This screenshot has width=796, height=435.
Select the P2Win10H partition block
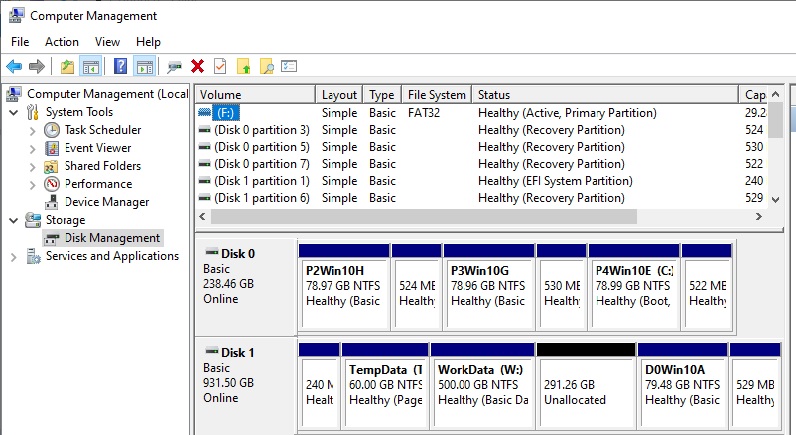pos(344,287)
